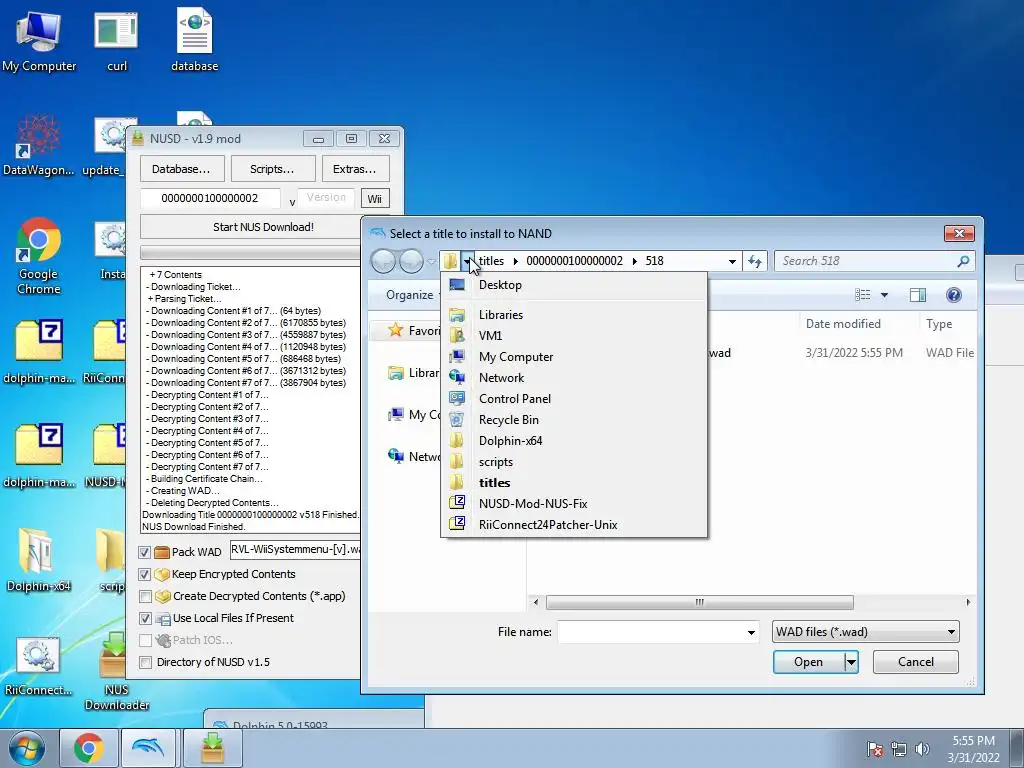The height and width of the screenshot is (768, 1024).
Task: Click the Extras... button in NUSD
Action: [355, 169]
